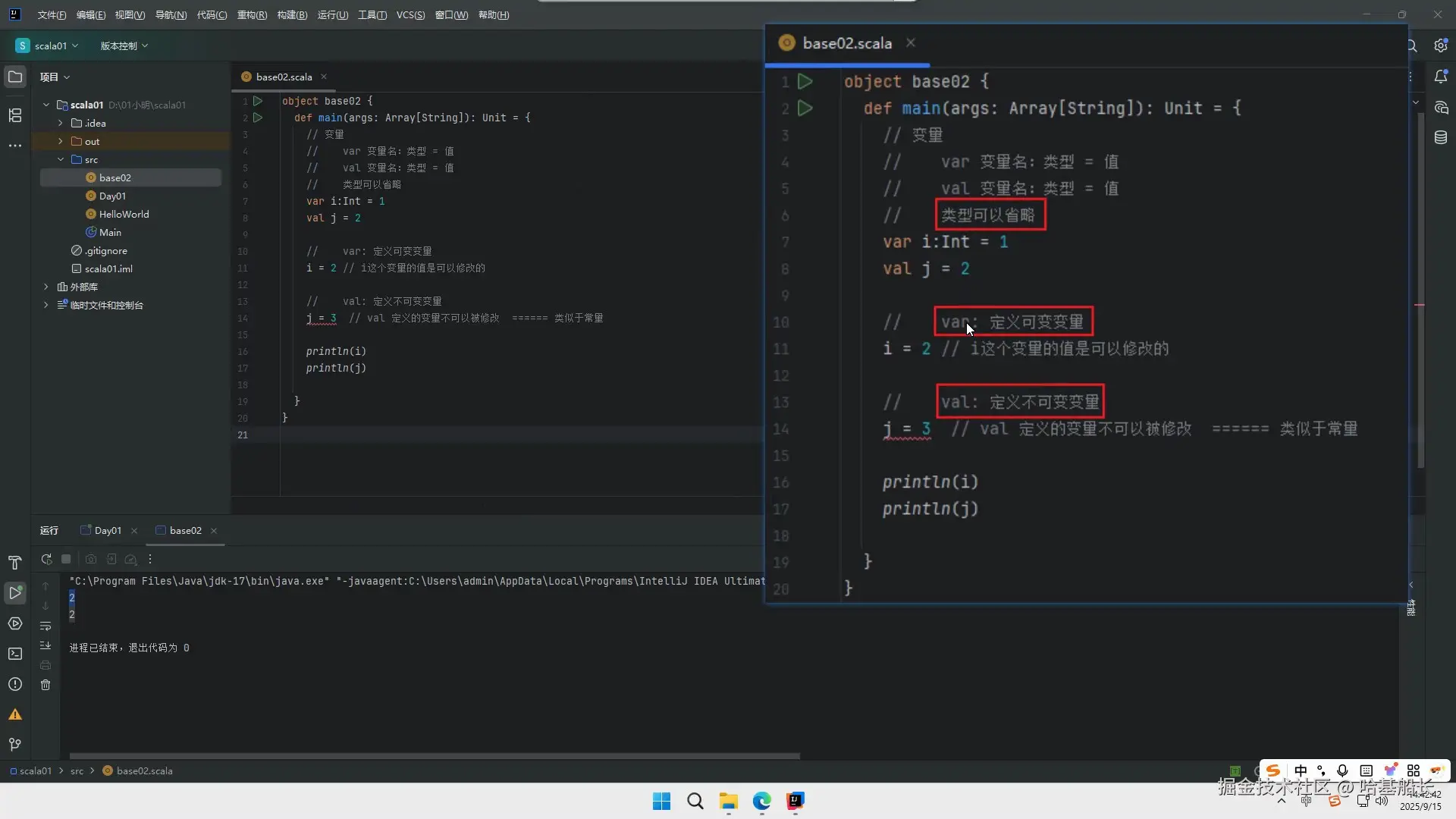Switch to Day01 run tab
Image resolution: width=1456 pixels, height=819 pixels.
(107, 530)
